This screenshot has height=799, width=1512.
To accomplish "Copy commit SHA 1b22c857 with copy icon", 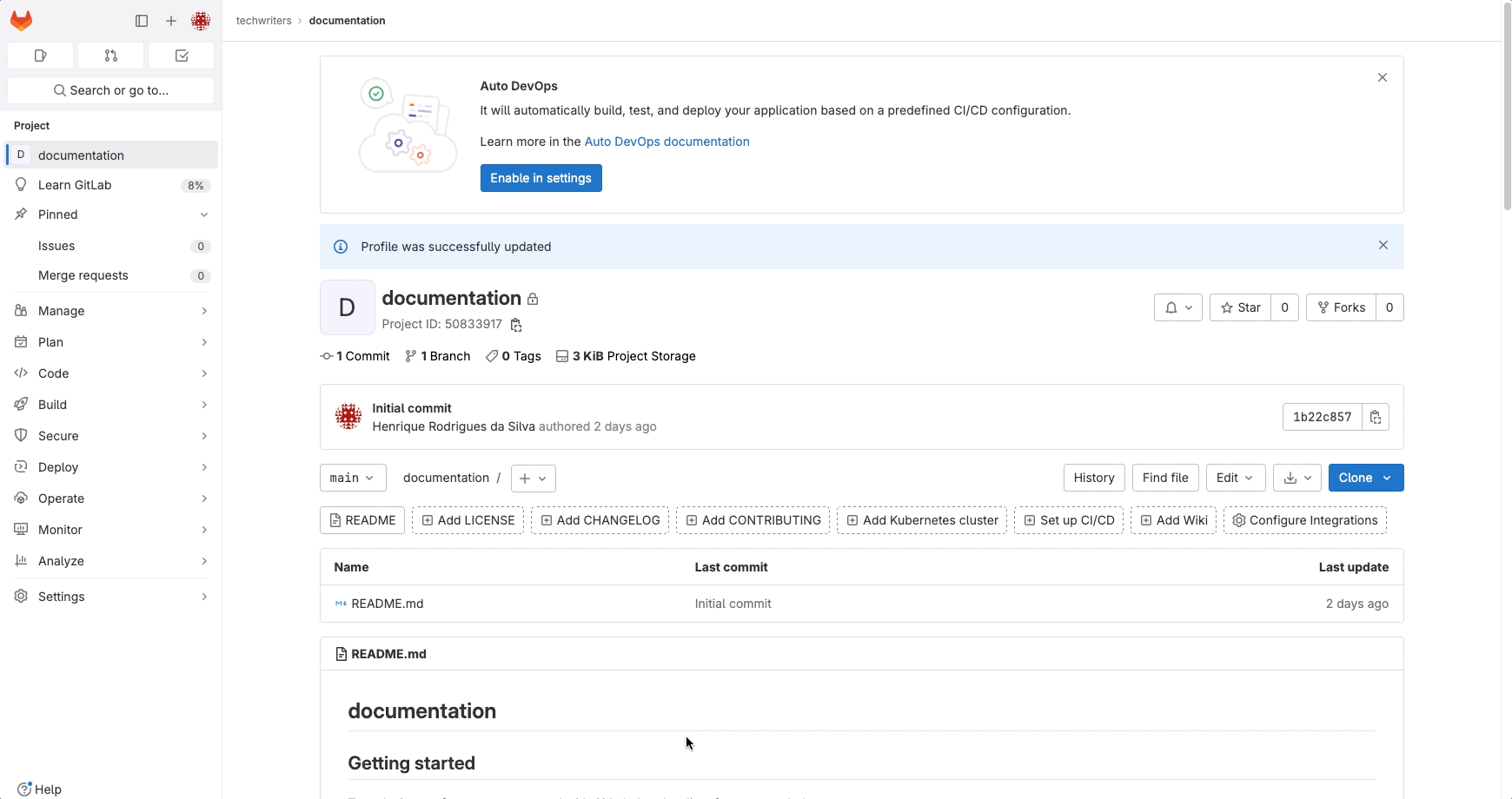I will point(1376,417).
